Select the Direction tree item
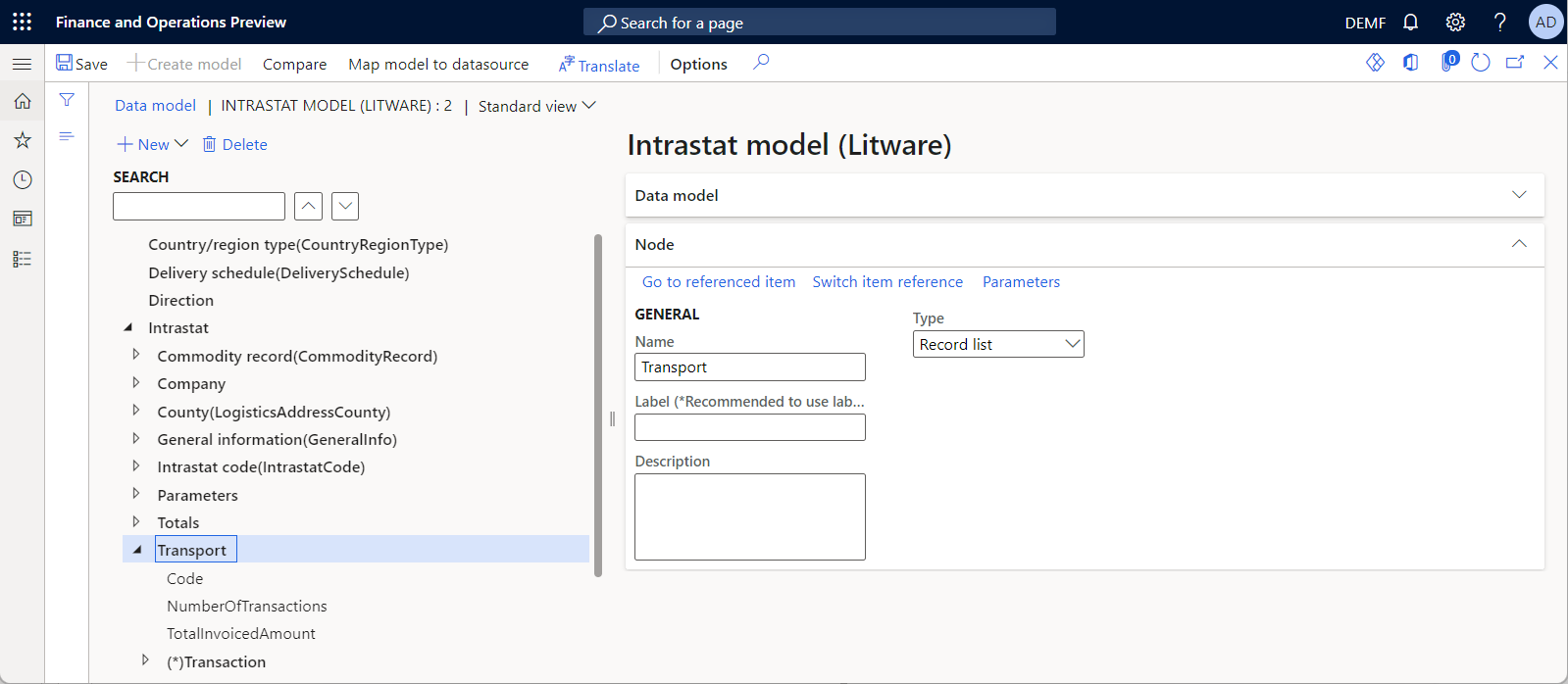The width and height of the screenshot is (1568, 684). [180, 300]
